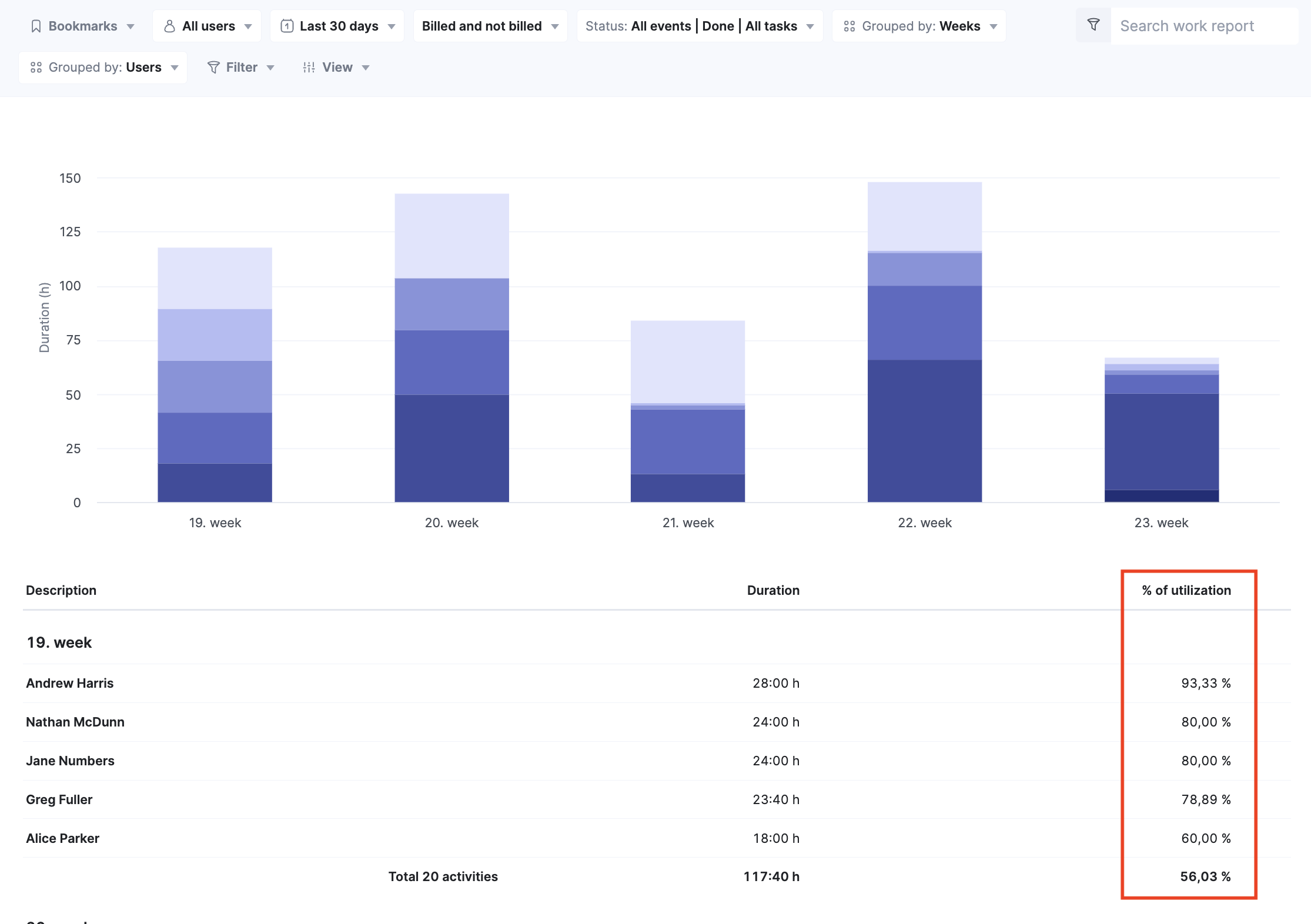This screenshot has height=924, width=1311.
Task: Click the grid icon beside Grouped by: Users
Action: [36, 68]
